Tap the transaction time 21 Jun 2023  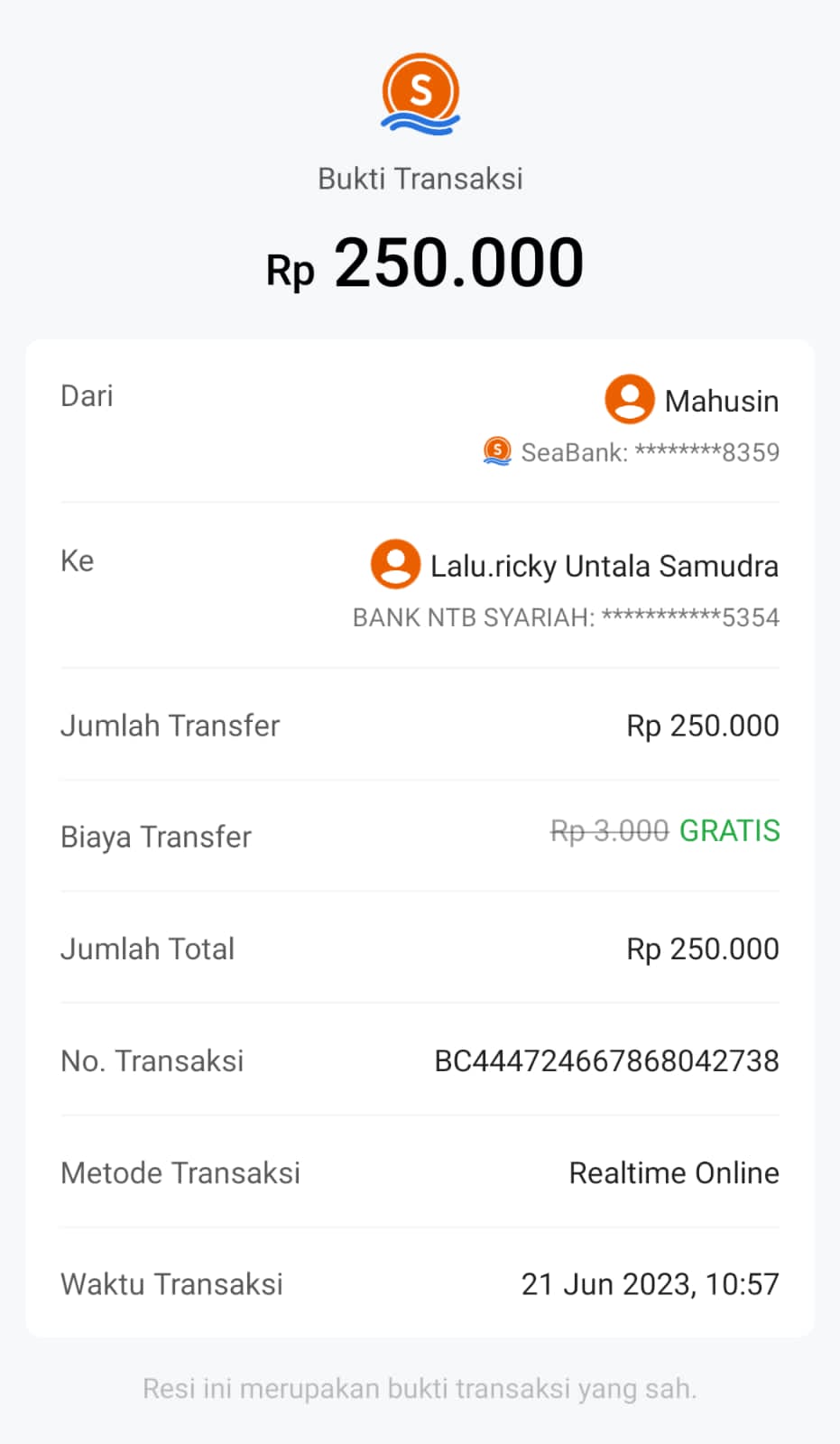650,1283
